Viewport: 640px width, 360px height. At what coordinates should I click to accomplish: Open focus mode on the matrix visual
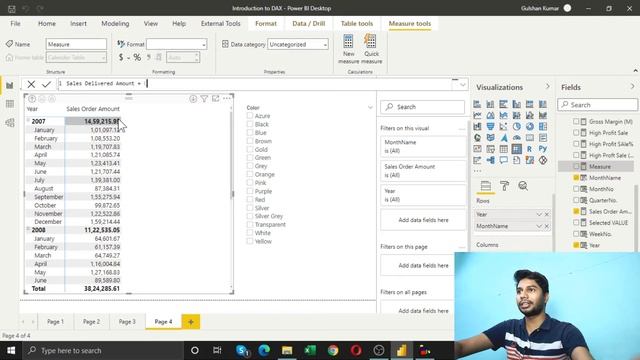click(x=216, y=99)
